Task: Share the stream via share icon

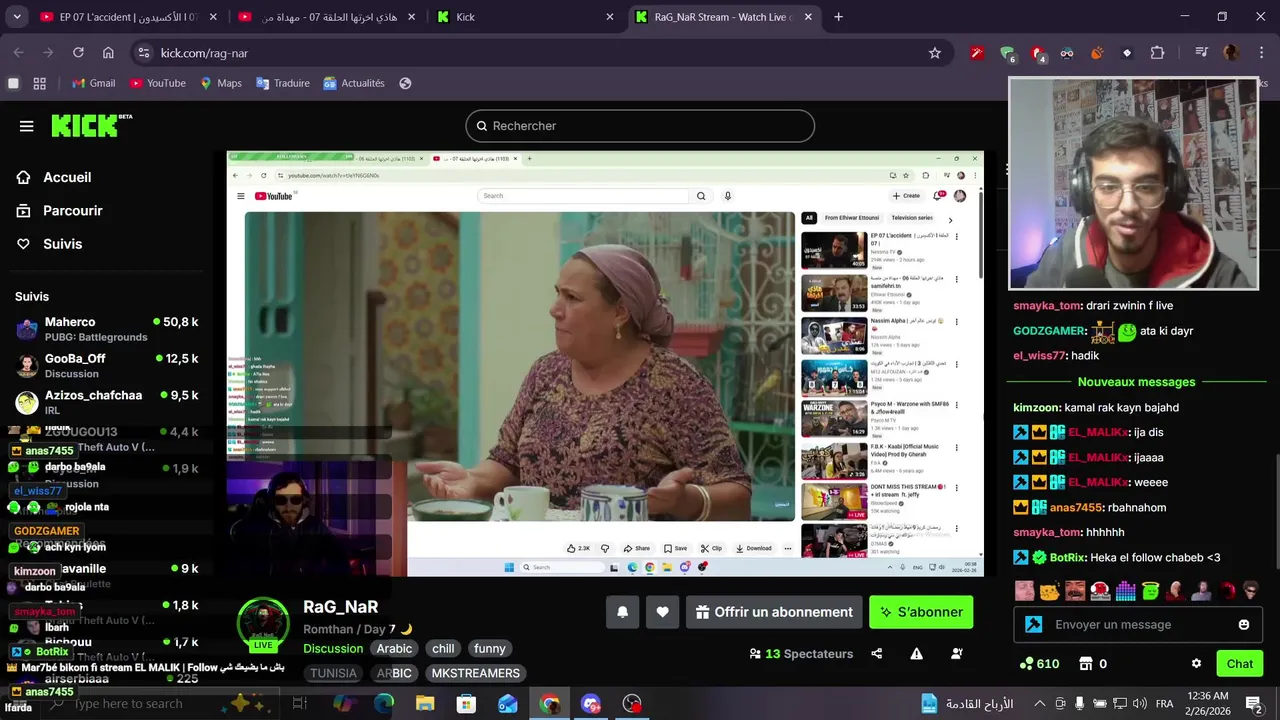Action: click(x=877, y=654)
